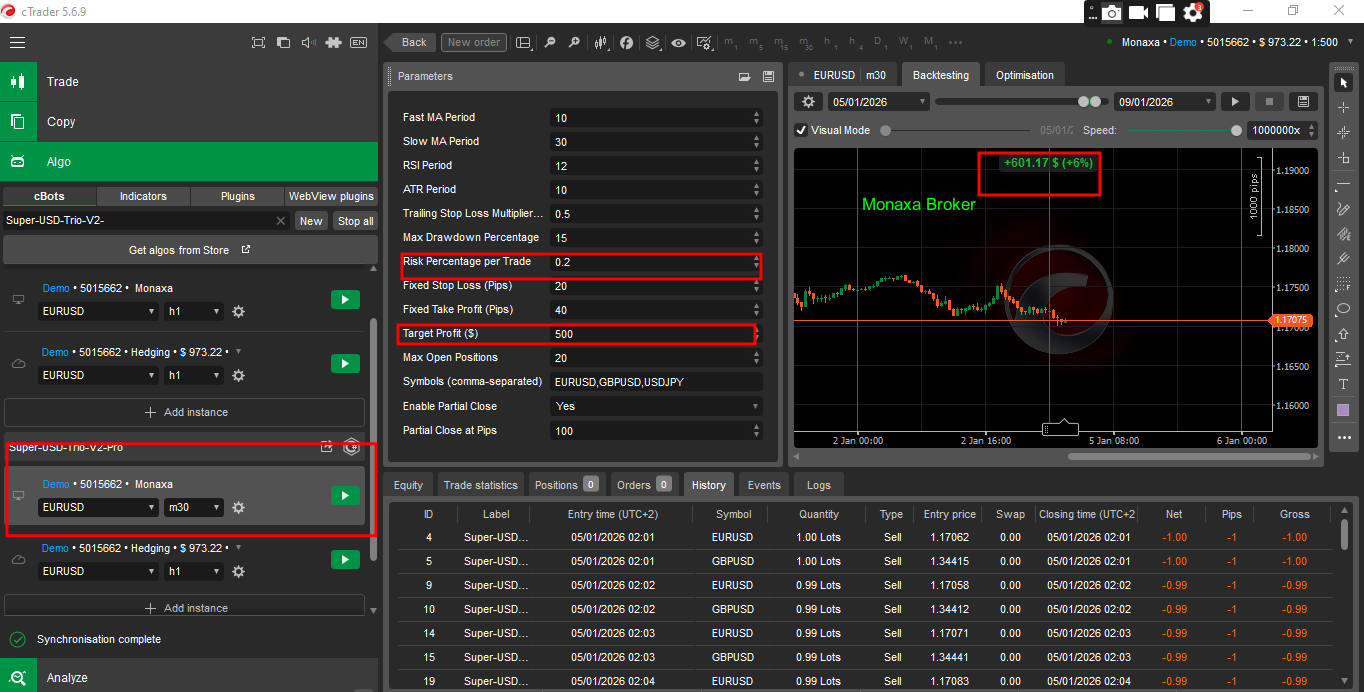The image size is (1364, 692).
Task: Open the m30 timeframe dropdown
Action: click(x=194, y=508)
